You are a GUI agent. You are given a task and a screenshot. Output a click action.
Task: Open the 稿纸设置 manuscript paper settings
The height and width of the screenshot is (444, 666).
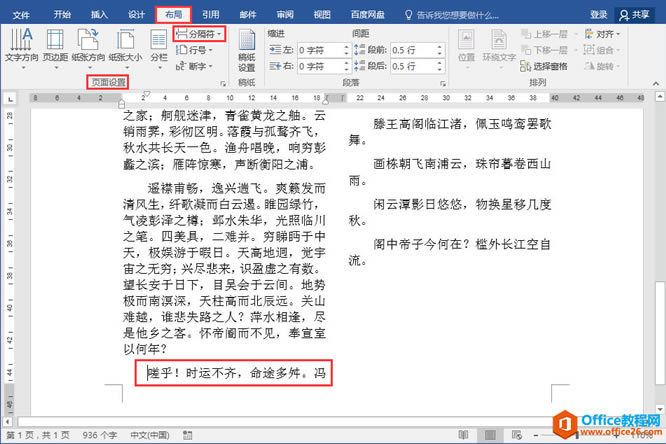[247, 51]
